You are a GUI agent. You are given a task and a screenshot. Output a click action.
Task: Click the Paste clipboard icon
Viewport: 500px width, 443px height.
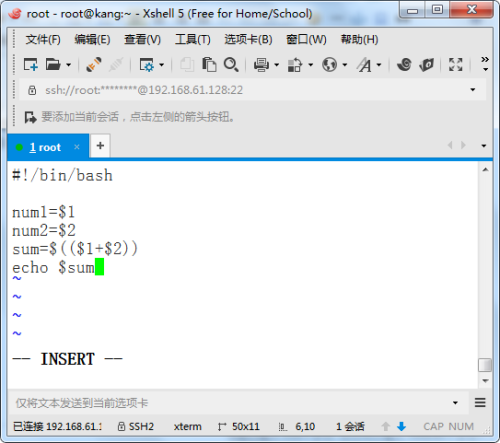point(209,64)
